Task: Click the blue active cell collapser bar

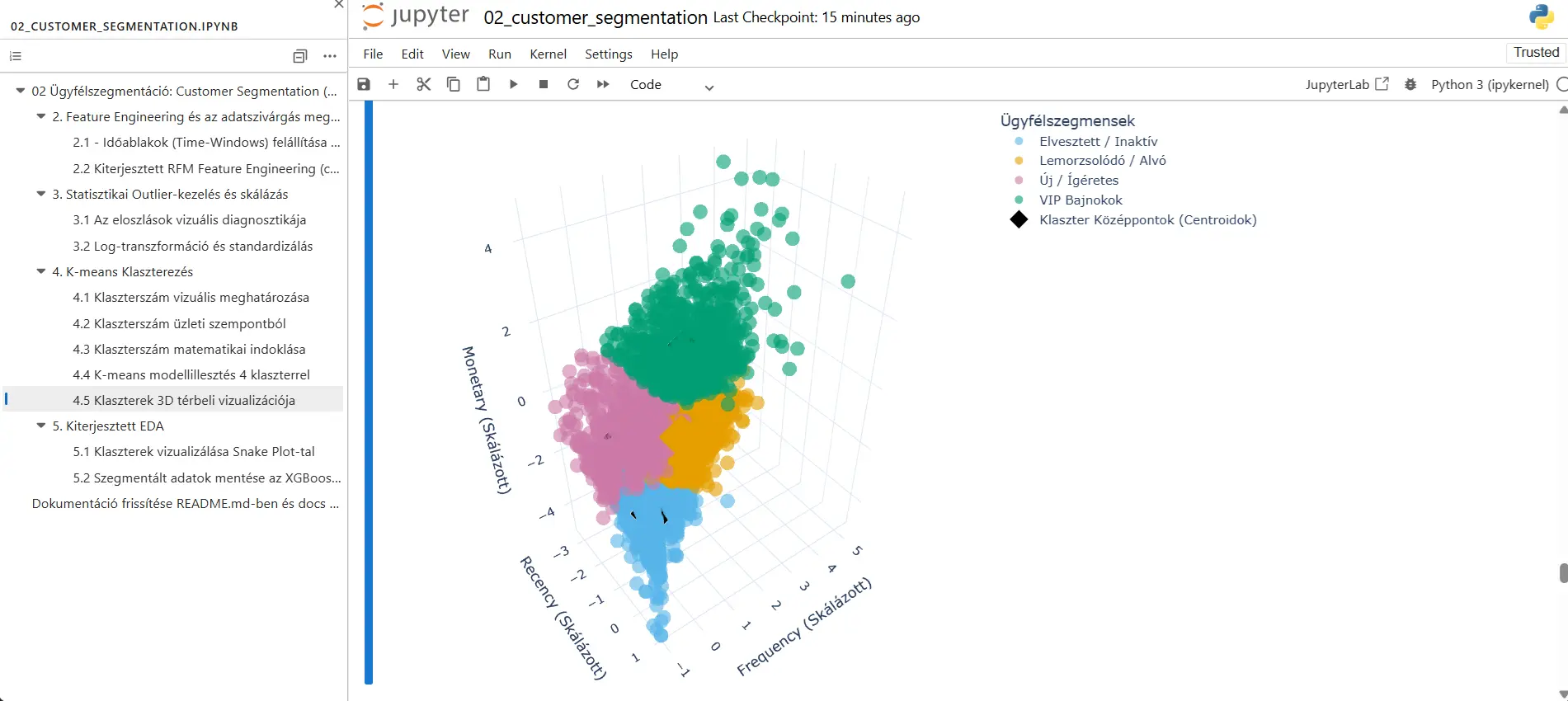Action: (369, 393)
